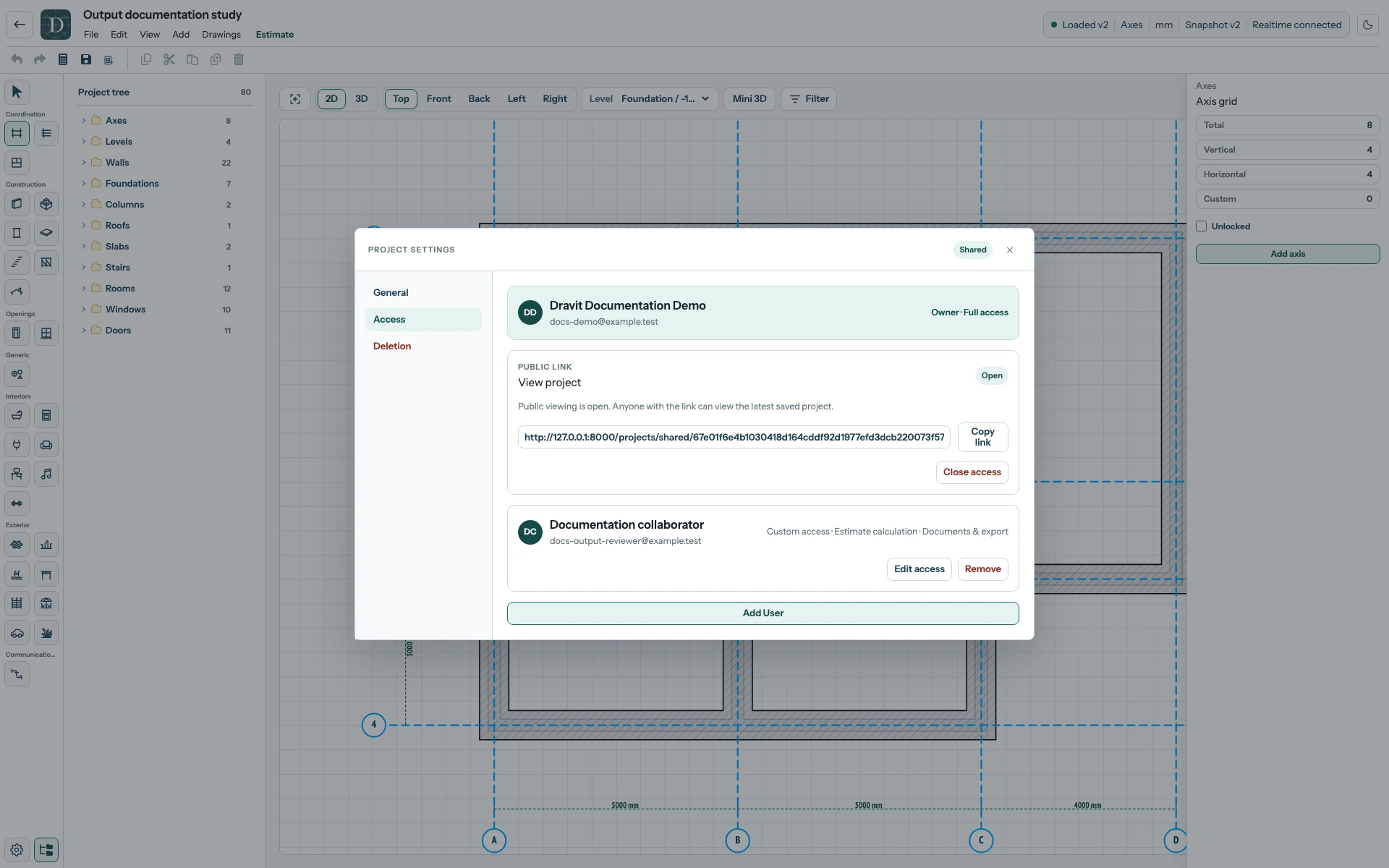Expand the Walls folder in the project tree
The image size is (1389, 868).
click(x=83, y=163)
